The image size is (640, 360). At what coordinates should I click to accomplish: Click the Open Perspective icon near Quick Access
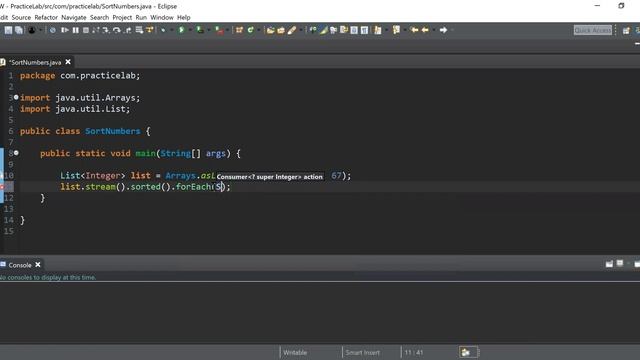[626, 31]
